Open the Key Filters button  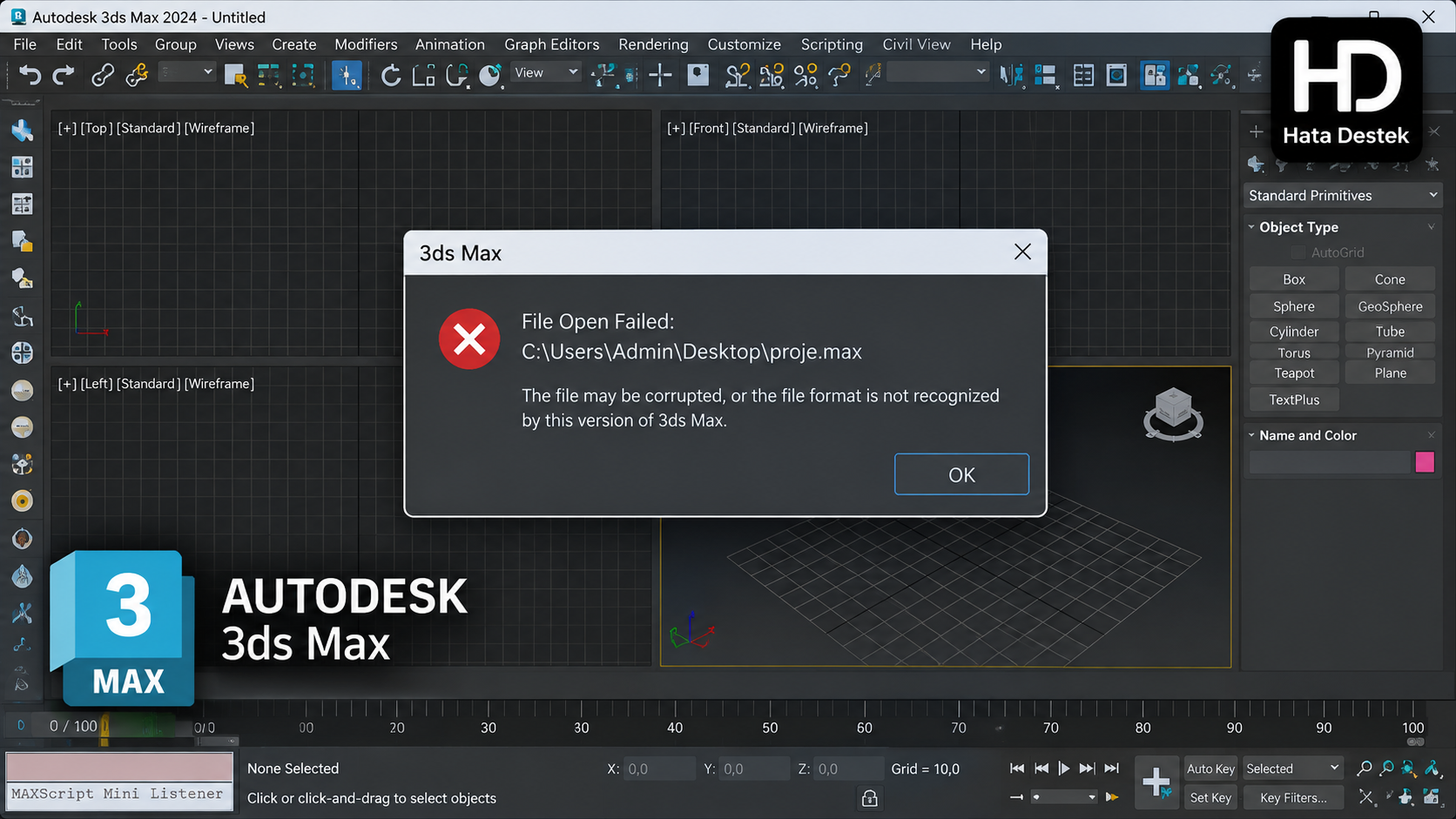1293,797
